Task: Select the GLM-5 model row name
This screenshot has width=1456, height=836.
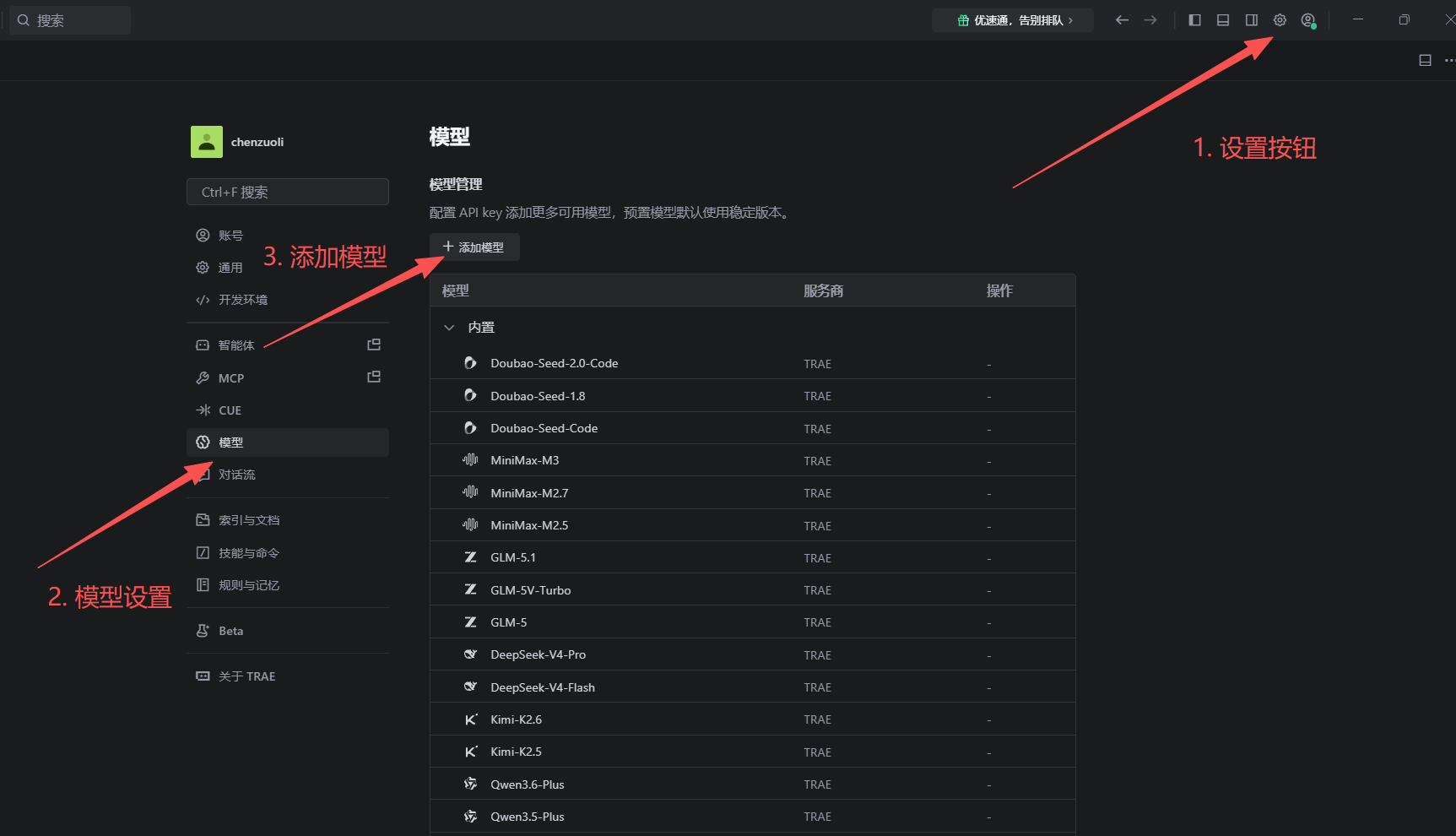Action: pos(509,622)
